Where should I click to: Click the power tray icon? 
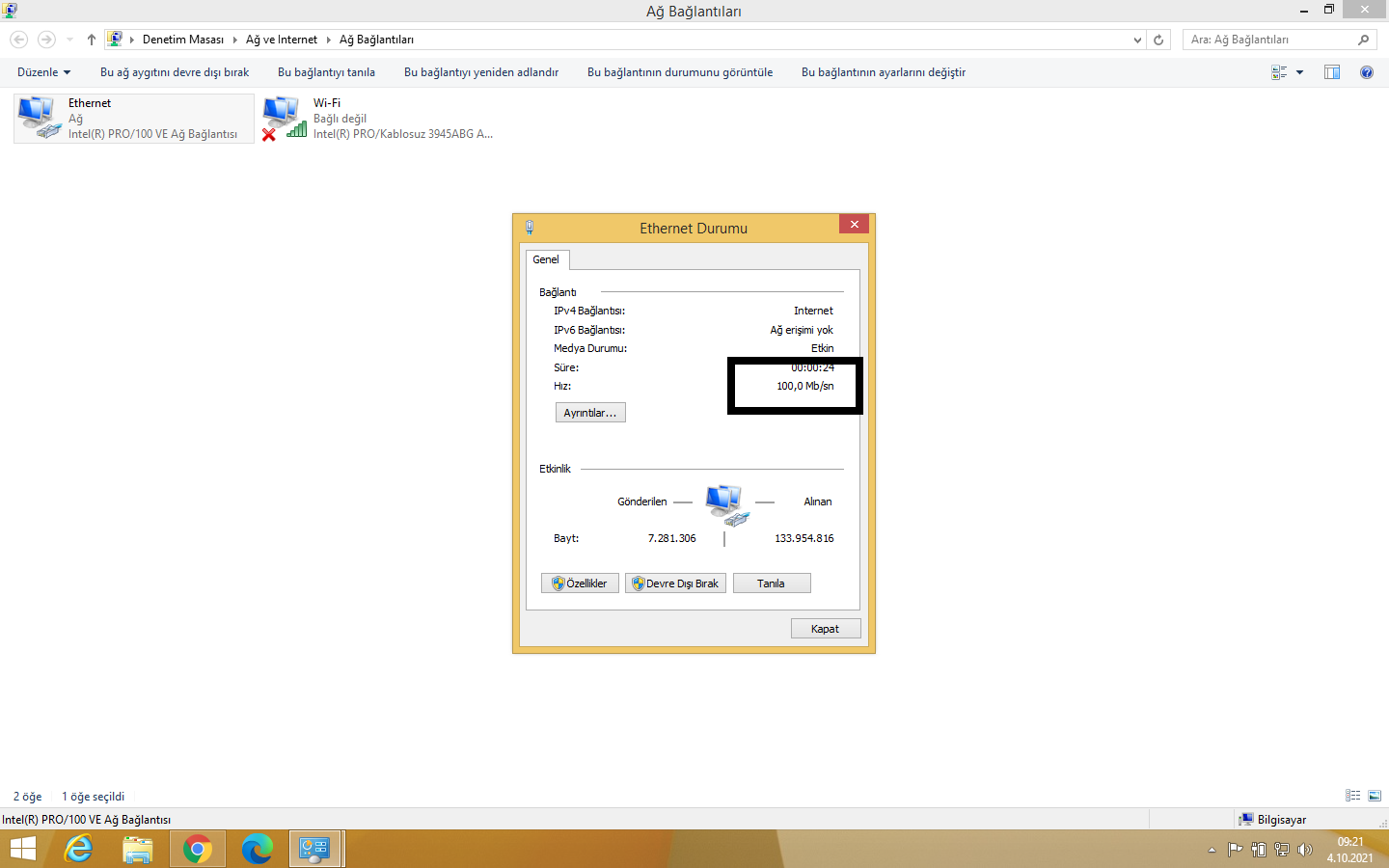pyautogui.click(x=1259, y=850)
